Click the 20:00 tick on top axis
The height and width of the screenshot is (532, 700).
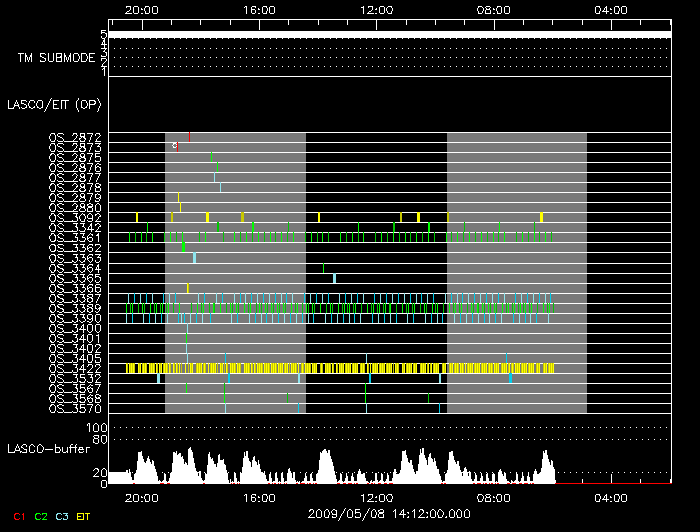[x=141, y=9]
